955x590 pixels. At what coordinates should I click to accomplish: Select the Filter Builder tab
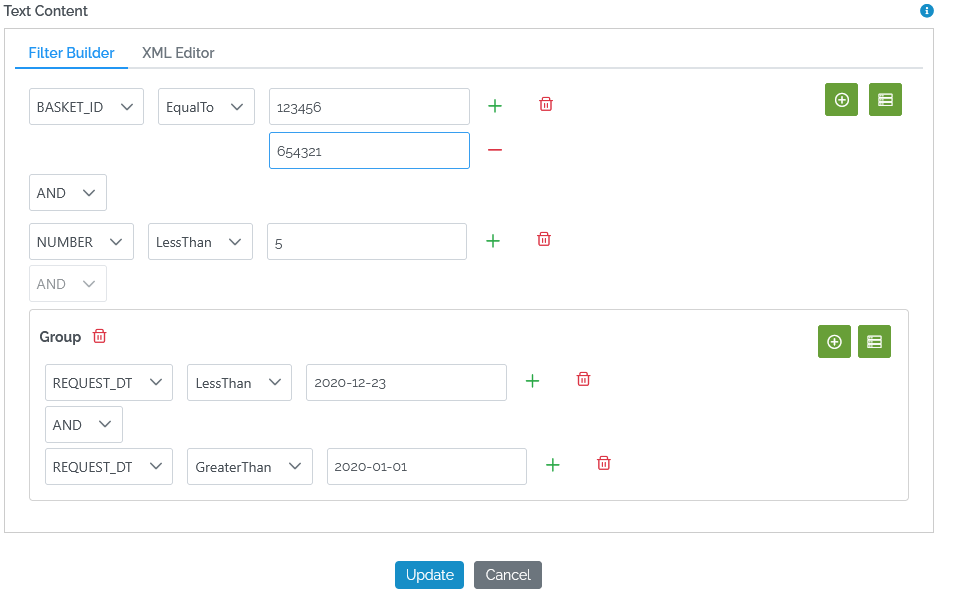[71, 52]
